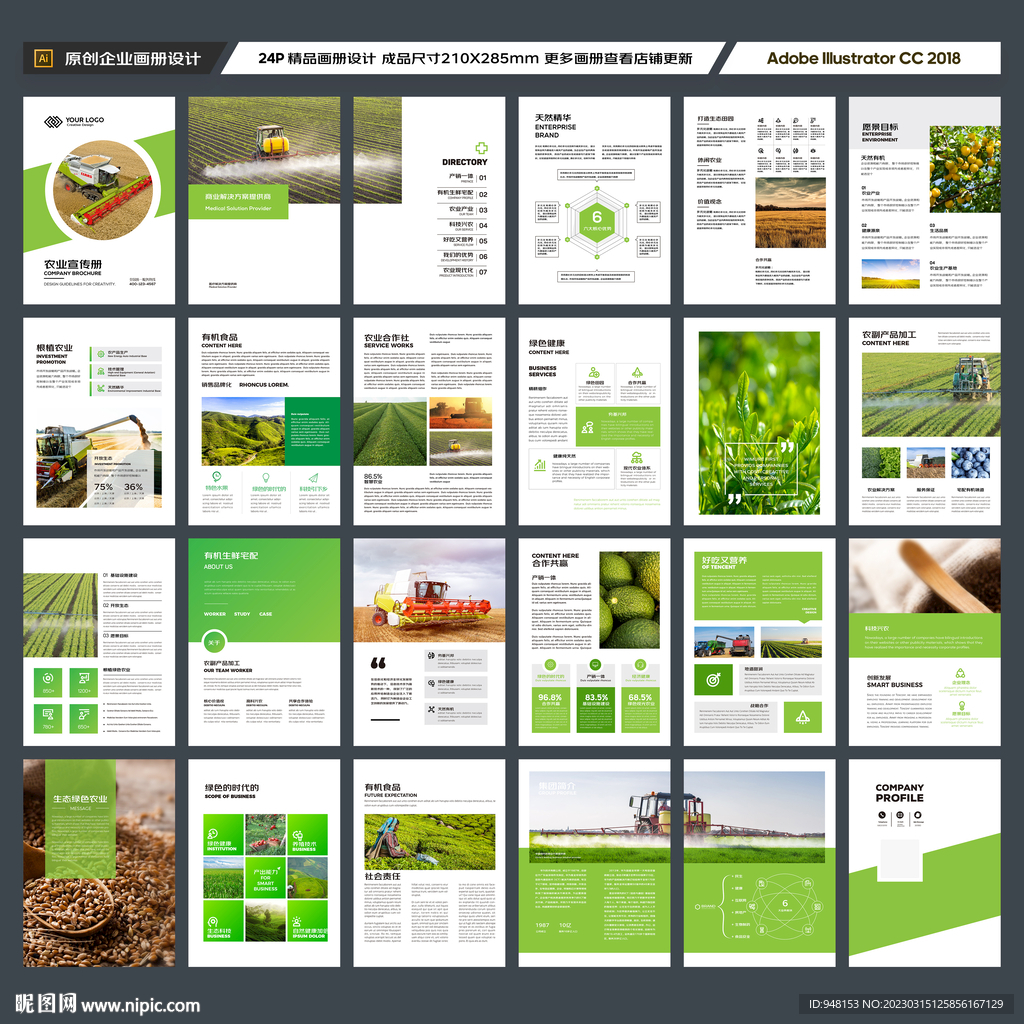Open the 农业宣传册 cover page thumbnail
Screen dimensions: 1024x1024
pyautogui.click(x=99, y=200)
